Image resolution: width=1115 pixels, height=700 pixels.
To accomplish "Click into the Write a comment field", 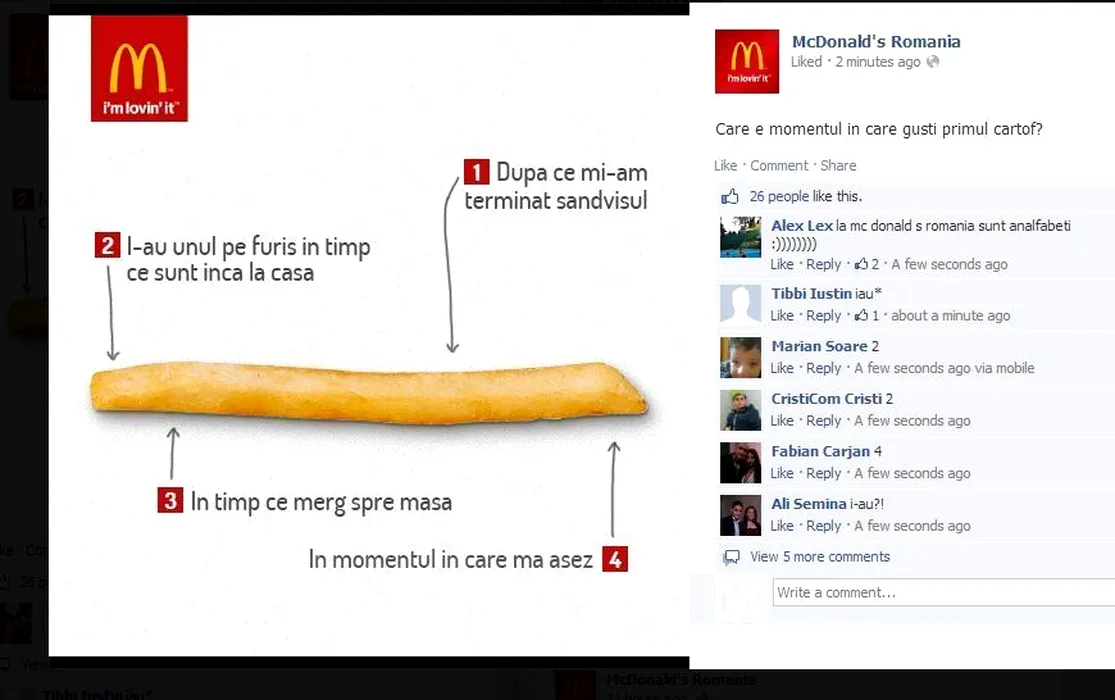I will pos(944,592).
